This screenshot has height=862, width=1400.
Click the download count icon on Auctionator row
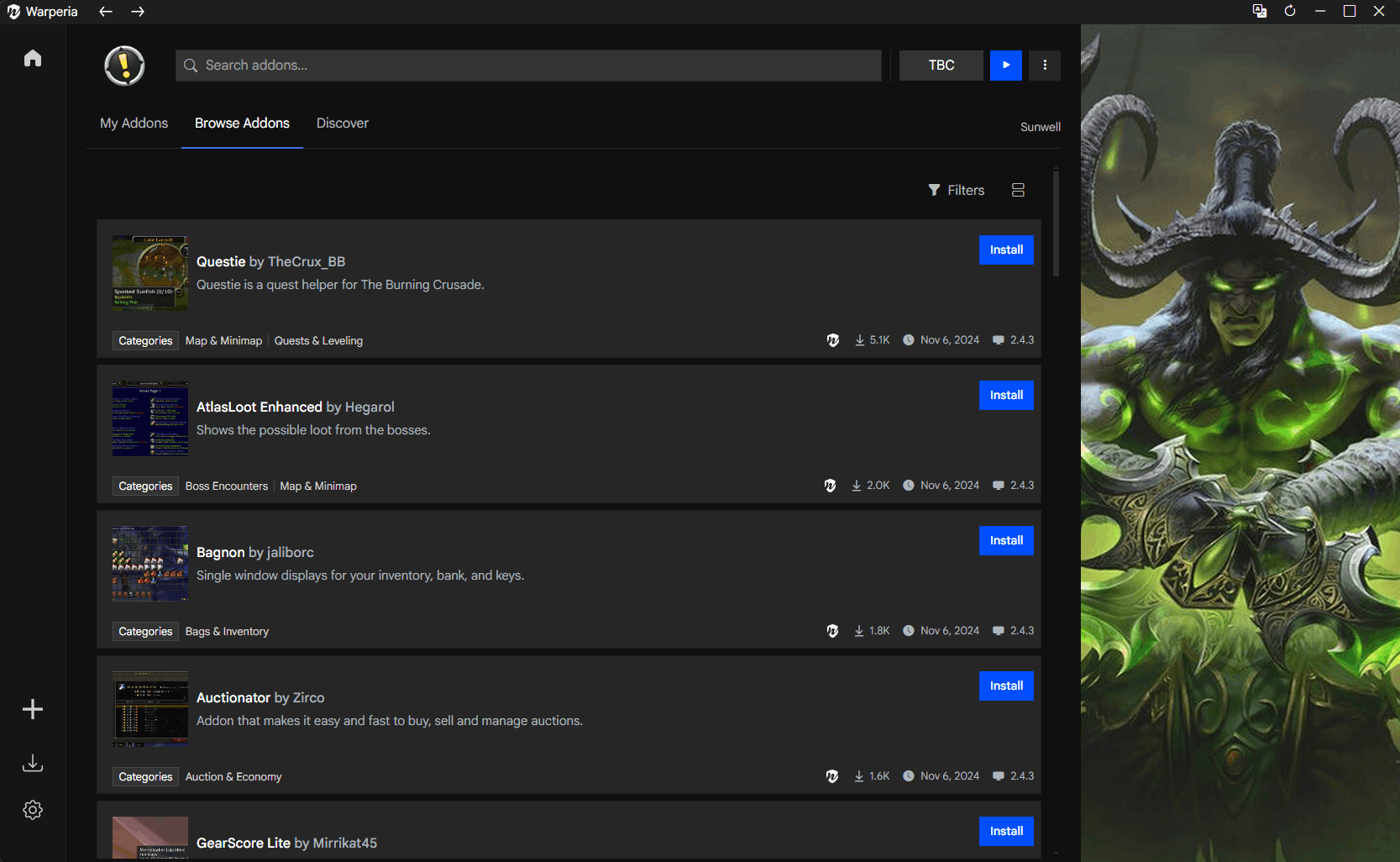tap(859, 776)
